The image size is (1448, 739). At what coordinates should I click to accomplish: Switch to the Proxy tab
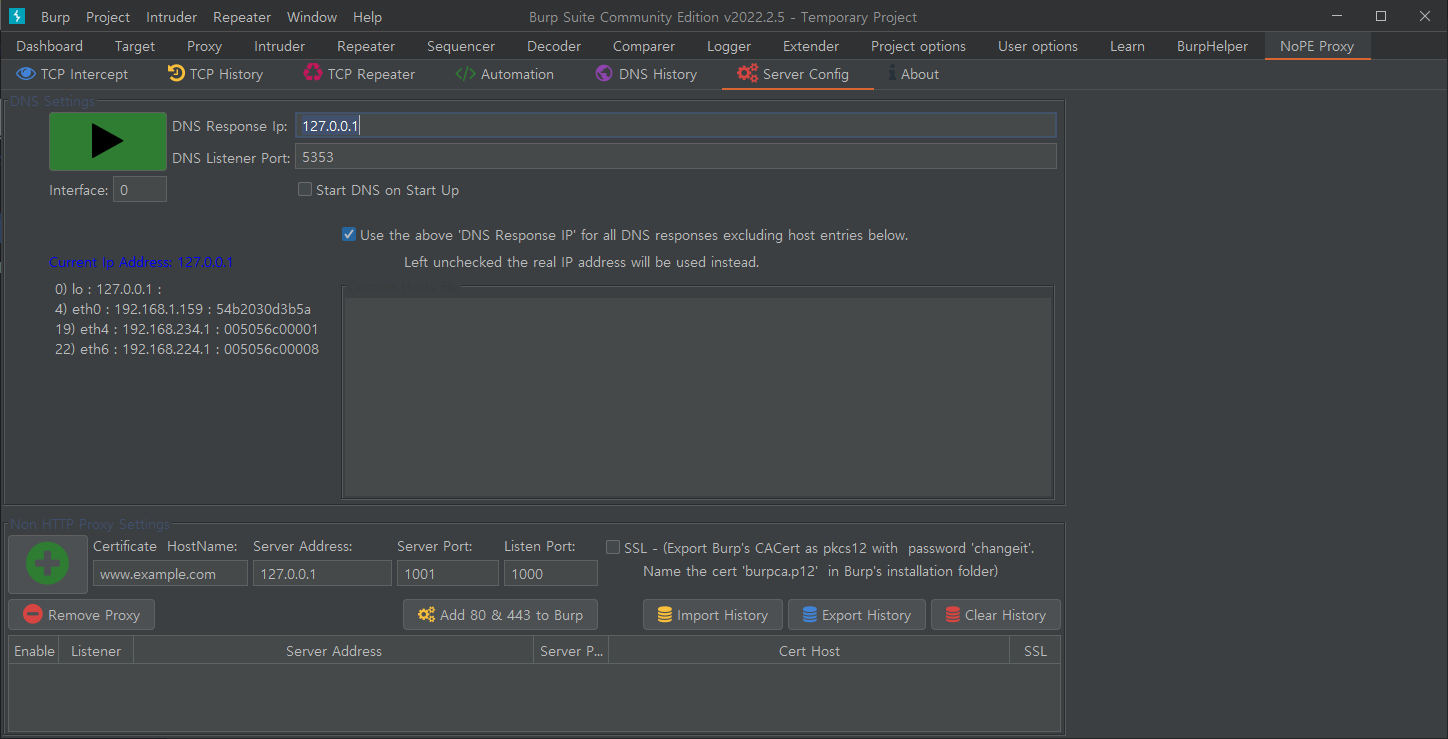[x=204, y=46]
